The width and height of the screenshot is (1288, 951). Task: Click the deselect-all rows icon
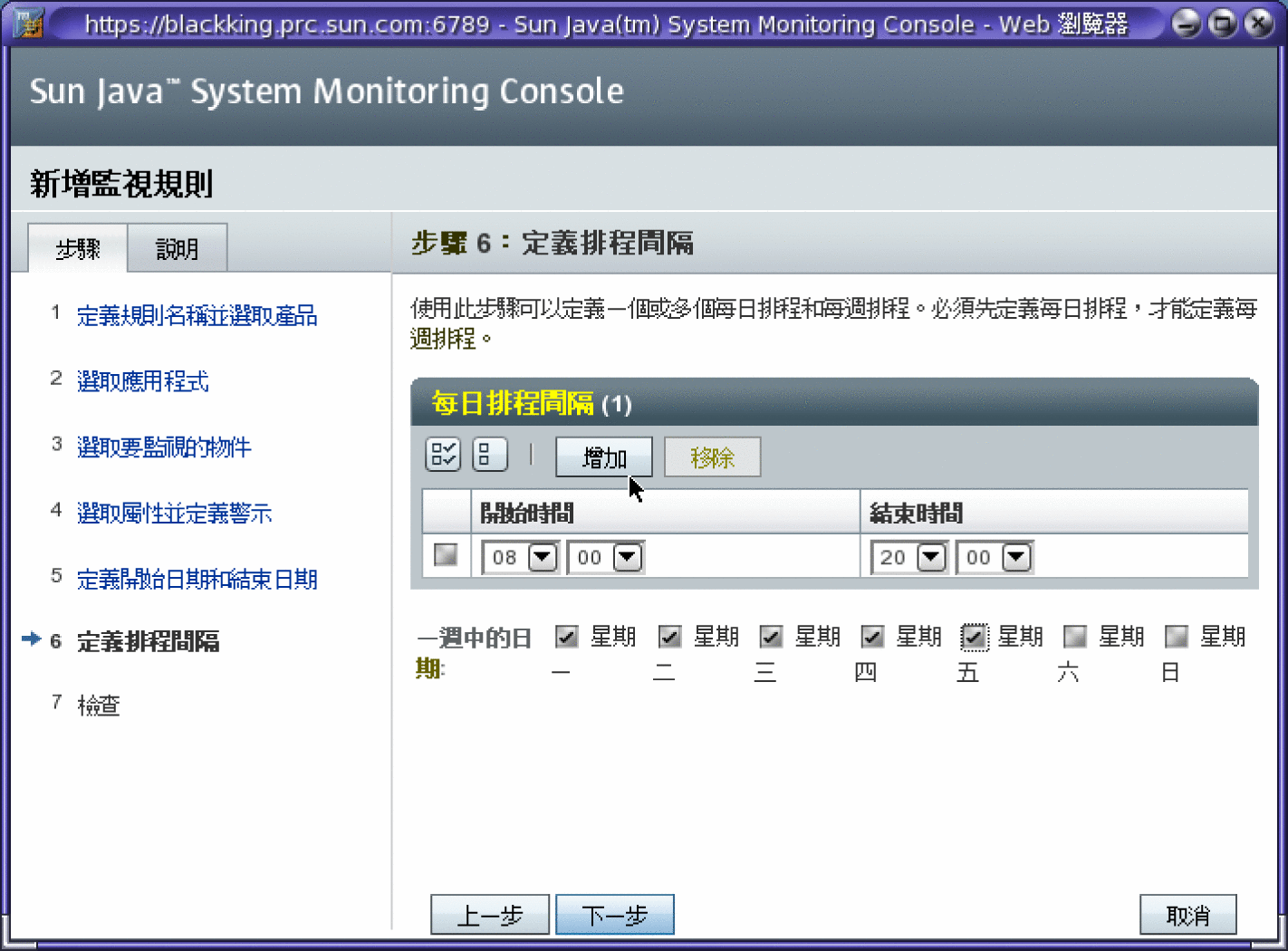[x=490, y=454]
